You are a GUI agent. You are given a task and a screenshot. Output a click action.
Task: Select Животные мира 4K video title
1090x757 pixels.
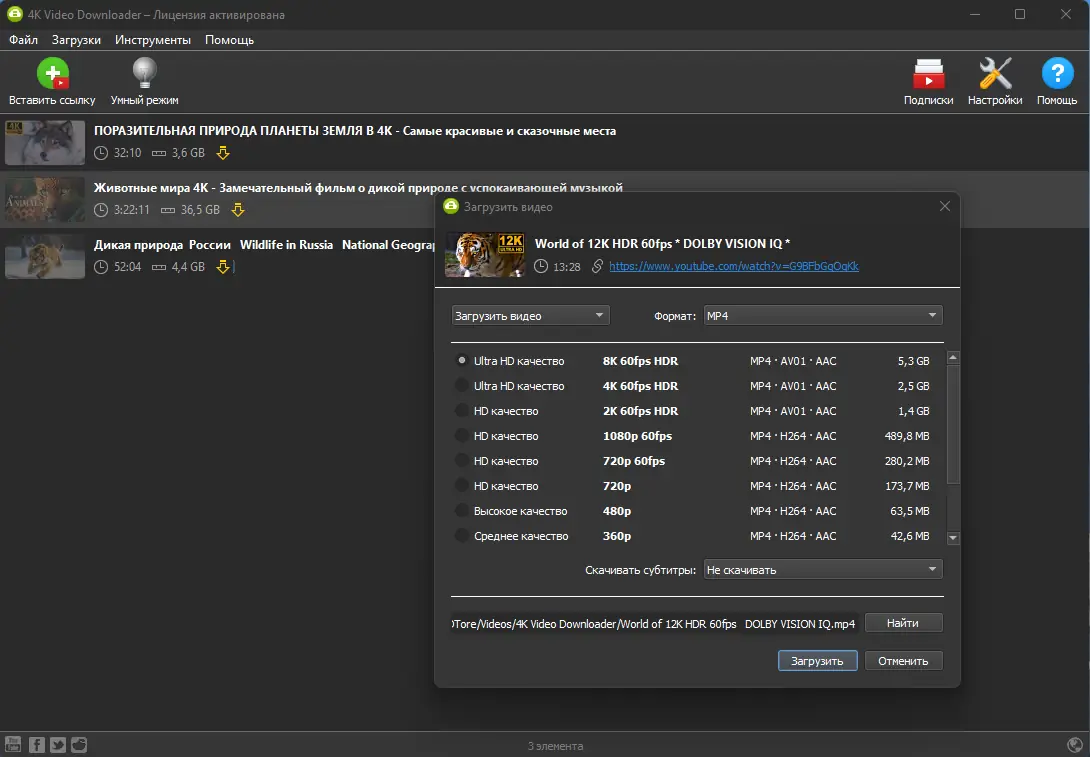click(x=358, y=188)
